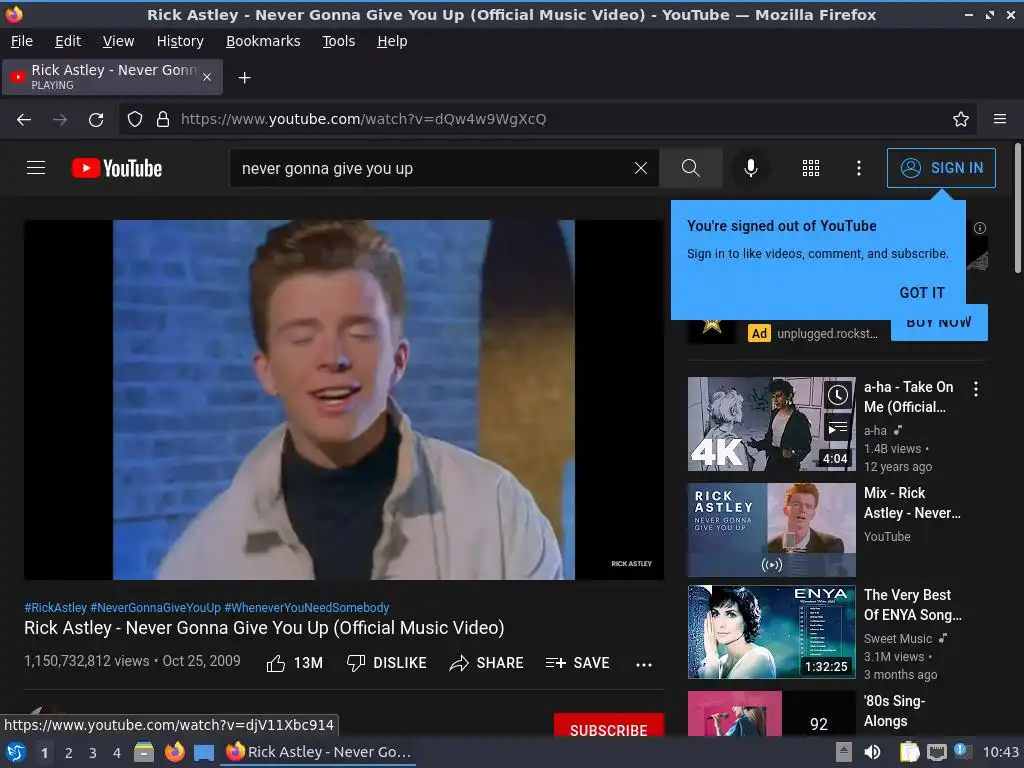
Task: Open the Bookmarks menu
Action: pyautogui.click(x=263, y=41)
